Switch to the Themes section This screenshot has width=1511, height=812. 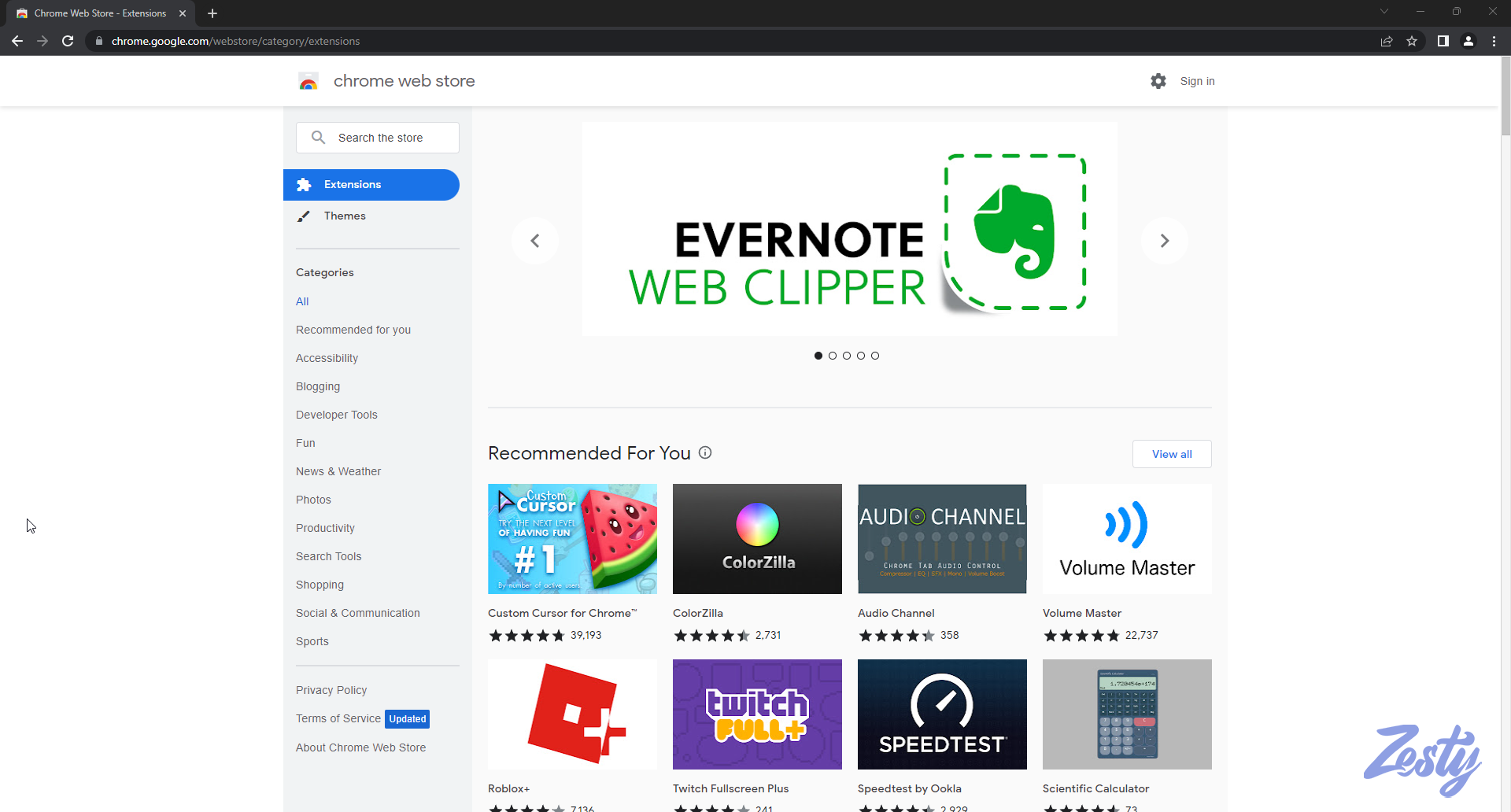(x=345, y=216)
